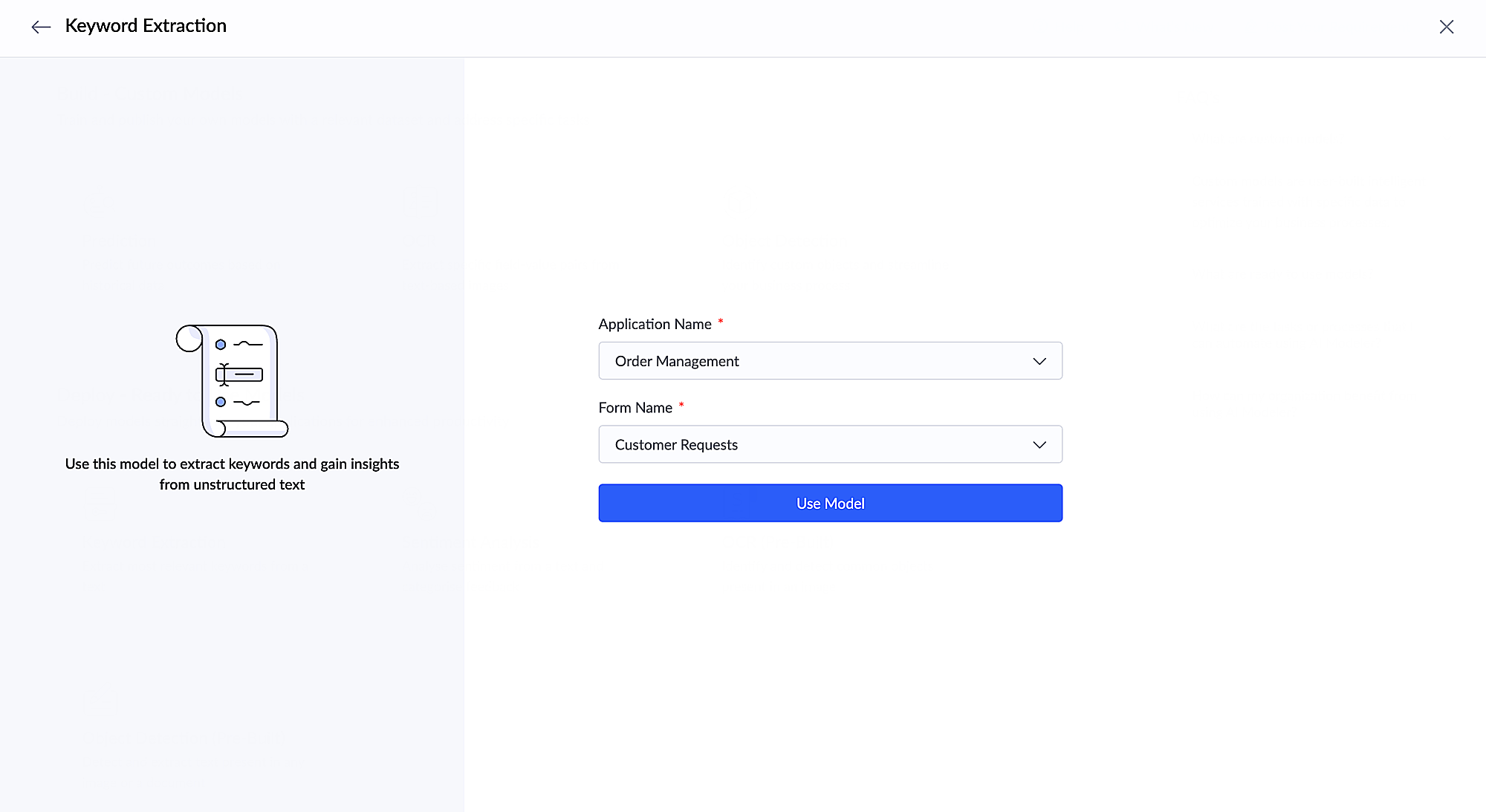Open the Customer Requests combo box

(817, 445)
